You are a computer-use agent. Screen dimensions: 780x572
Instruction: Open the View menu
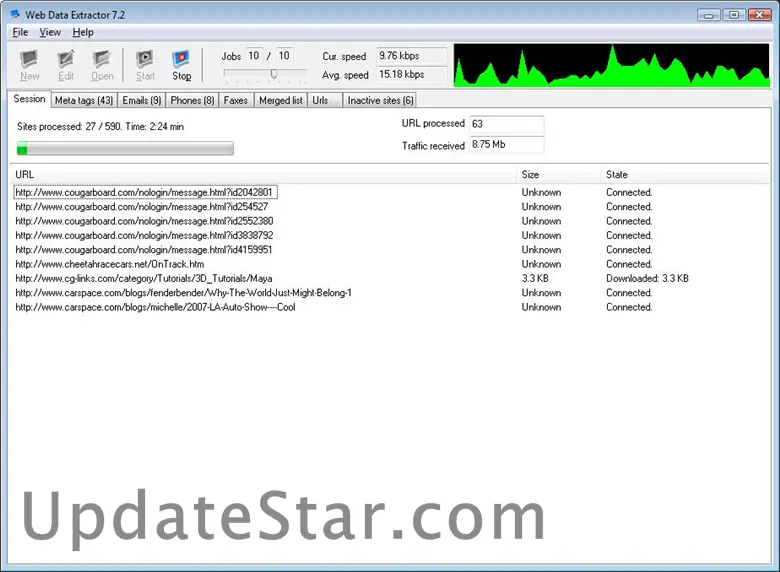[50, 32]
